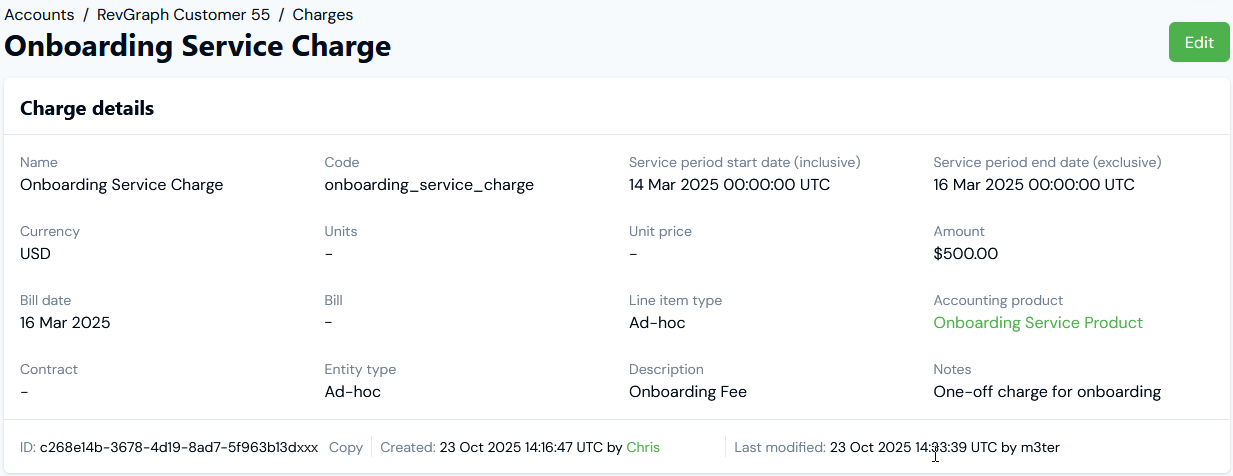Click the Onboarding Service Charge page heading

[x=198, y=46]
